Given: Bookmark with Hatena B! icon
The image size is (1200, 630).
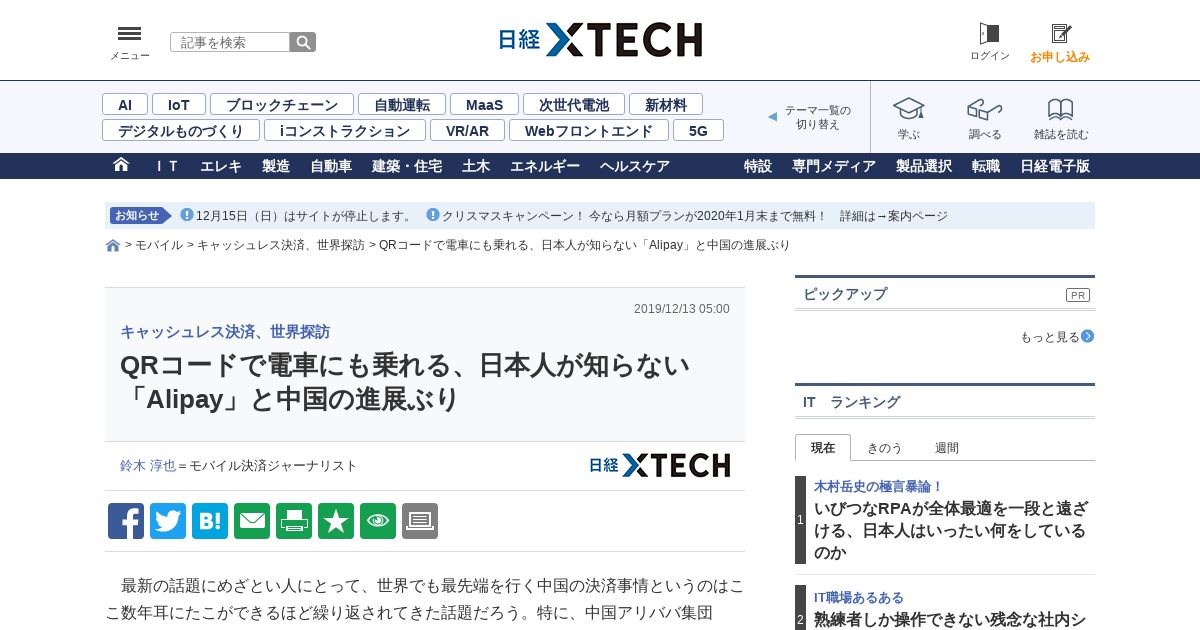Looking at the screenshot, I should click(x=210, y=521).
